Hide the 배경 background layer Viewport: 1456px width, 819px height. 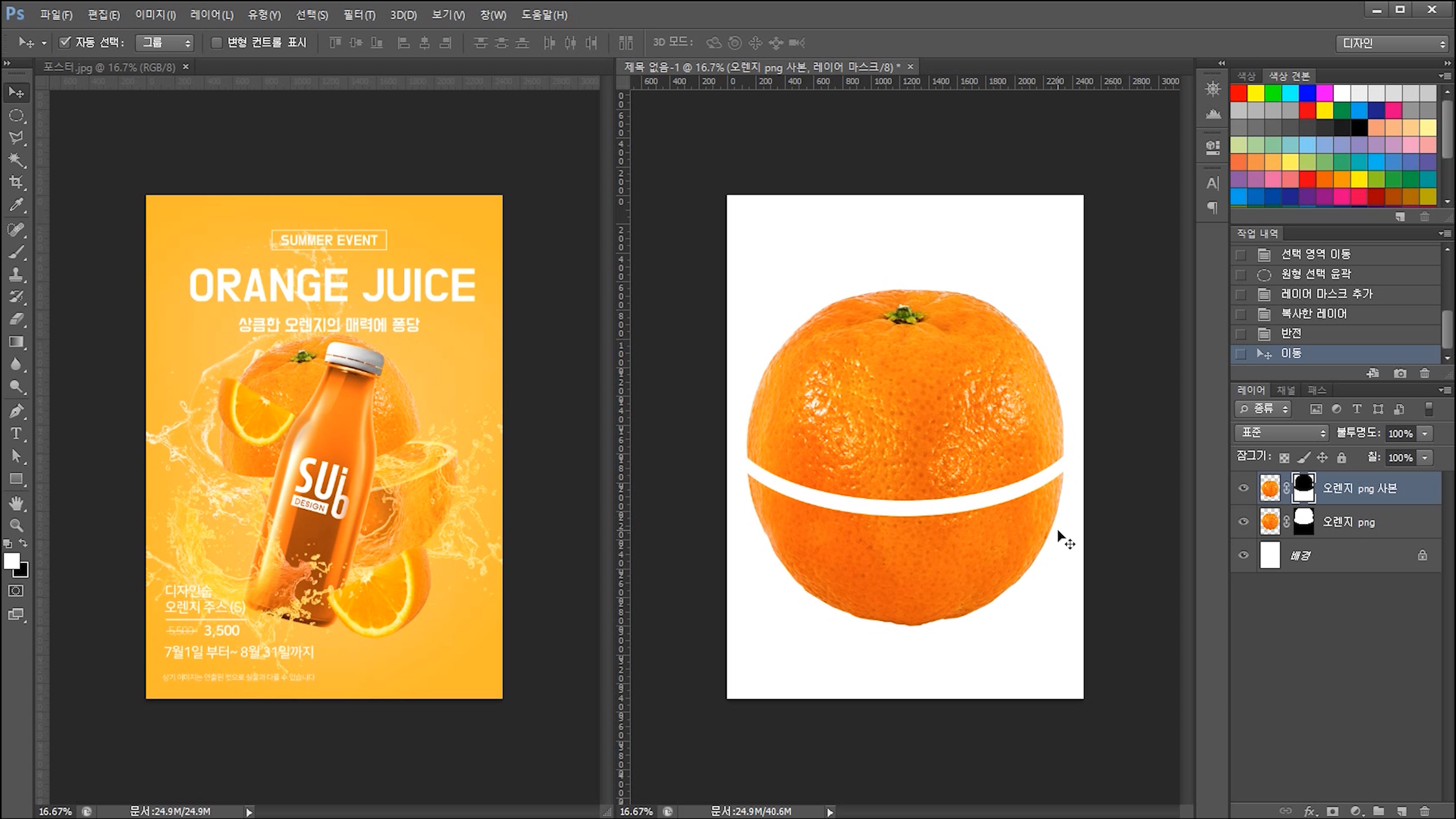tap(1243, 555)
